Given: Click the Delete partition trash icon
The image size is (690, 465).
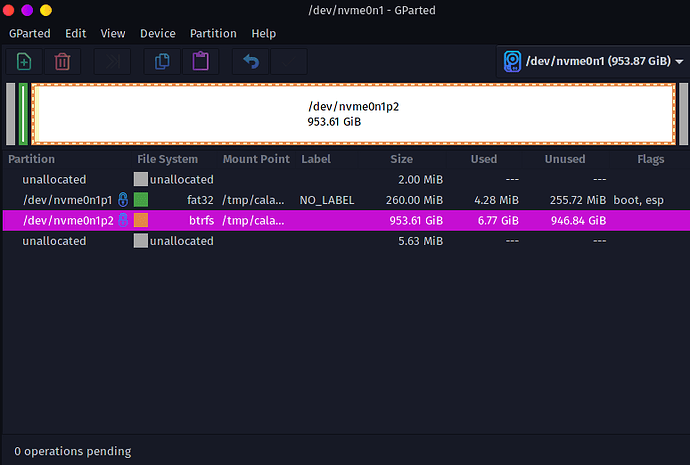Looking at the screenshot, I should [62, 61].
